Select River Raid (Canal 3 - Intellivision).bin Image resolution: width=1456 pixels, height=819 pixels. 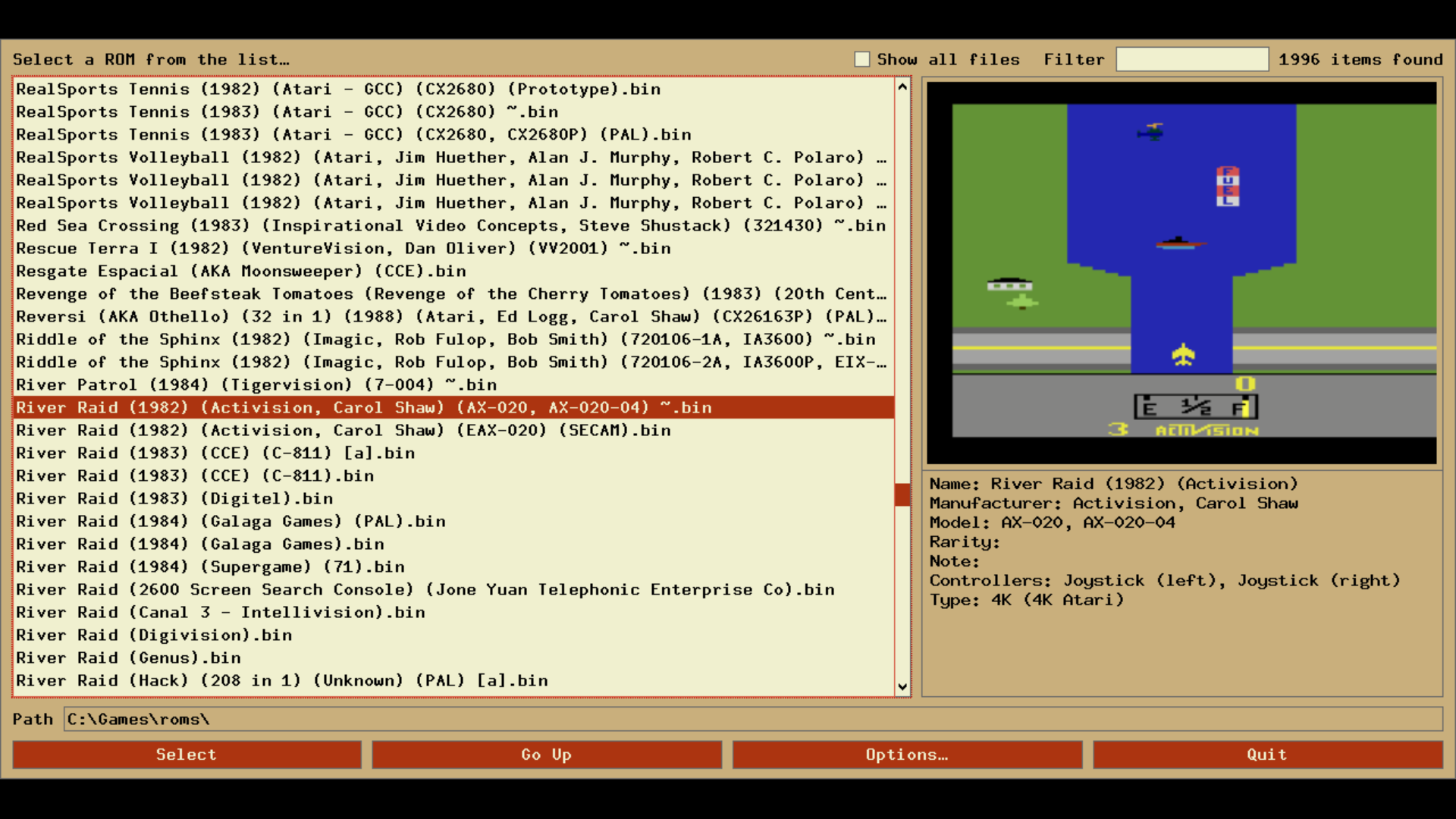[453, 613]
